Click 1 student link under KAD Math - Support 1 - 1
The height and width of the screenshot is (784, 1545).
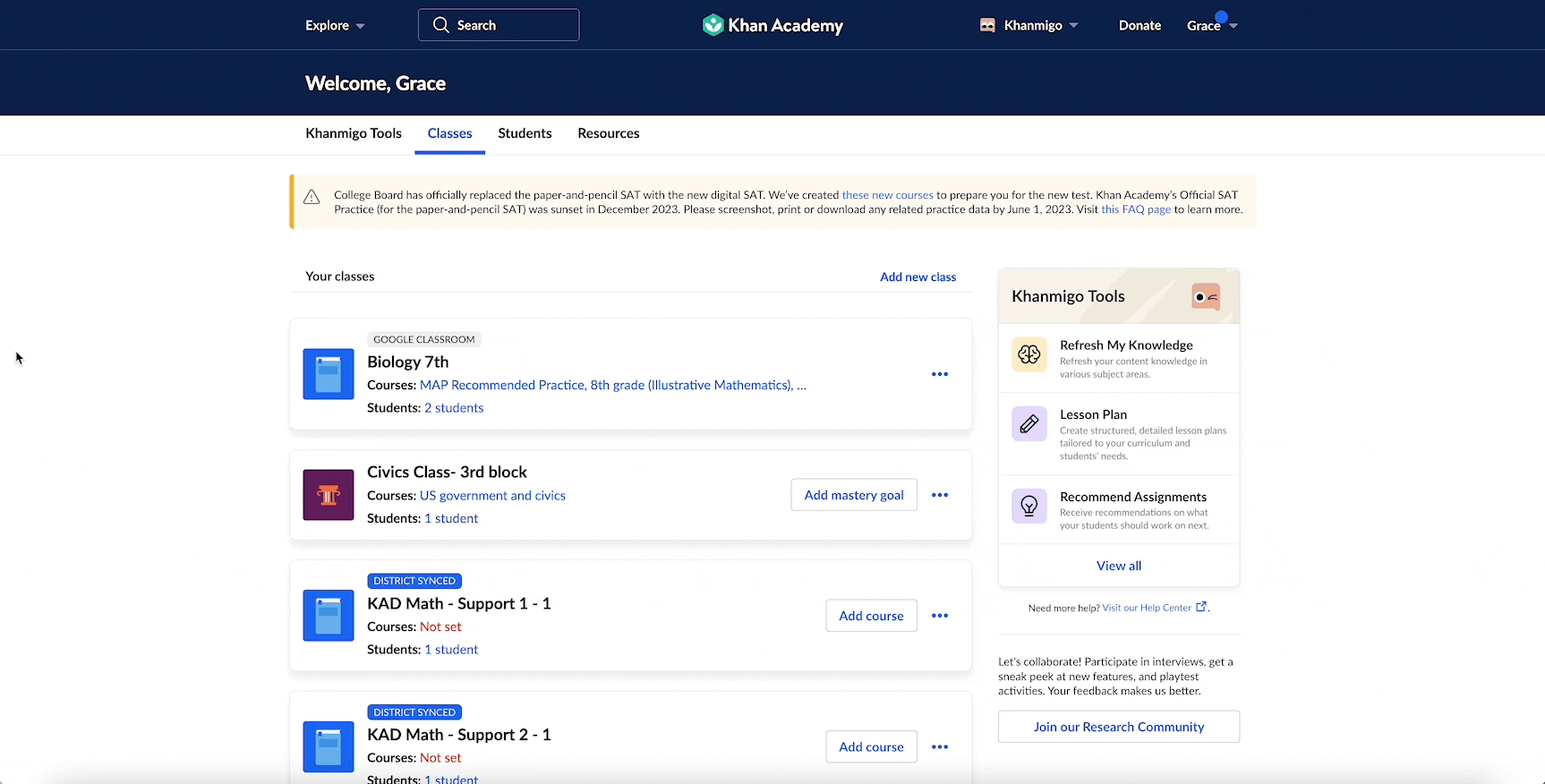tap(451, 649)
